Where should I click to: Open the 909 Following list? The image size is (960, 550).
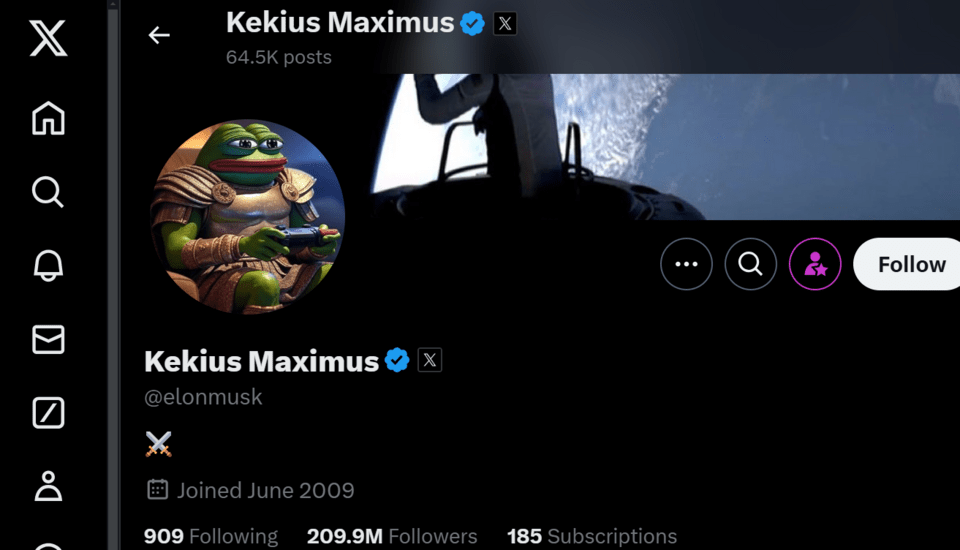(211, 536)
